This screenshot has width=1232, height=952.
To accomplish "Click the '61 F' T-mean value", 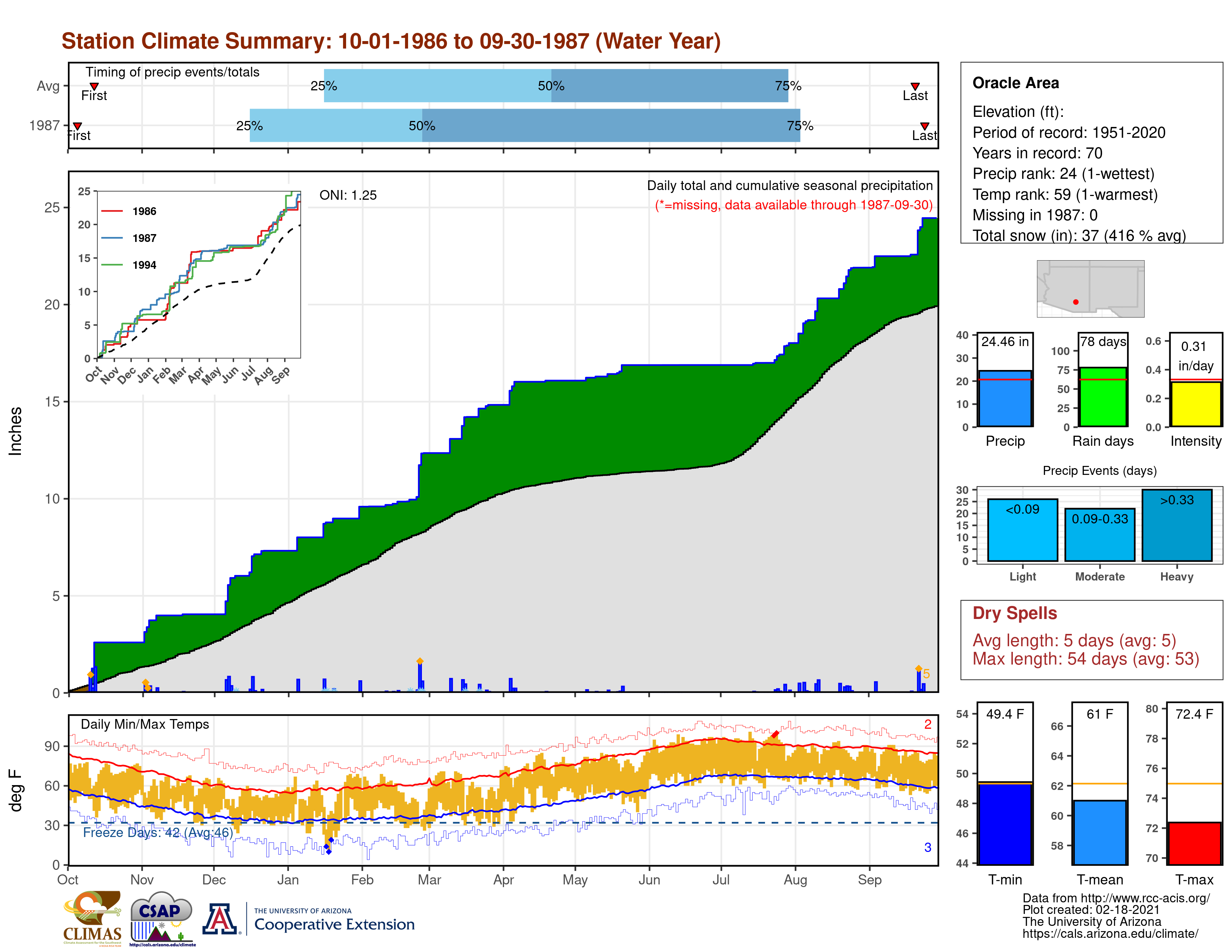I will point(1099,714).
